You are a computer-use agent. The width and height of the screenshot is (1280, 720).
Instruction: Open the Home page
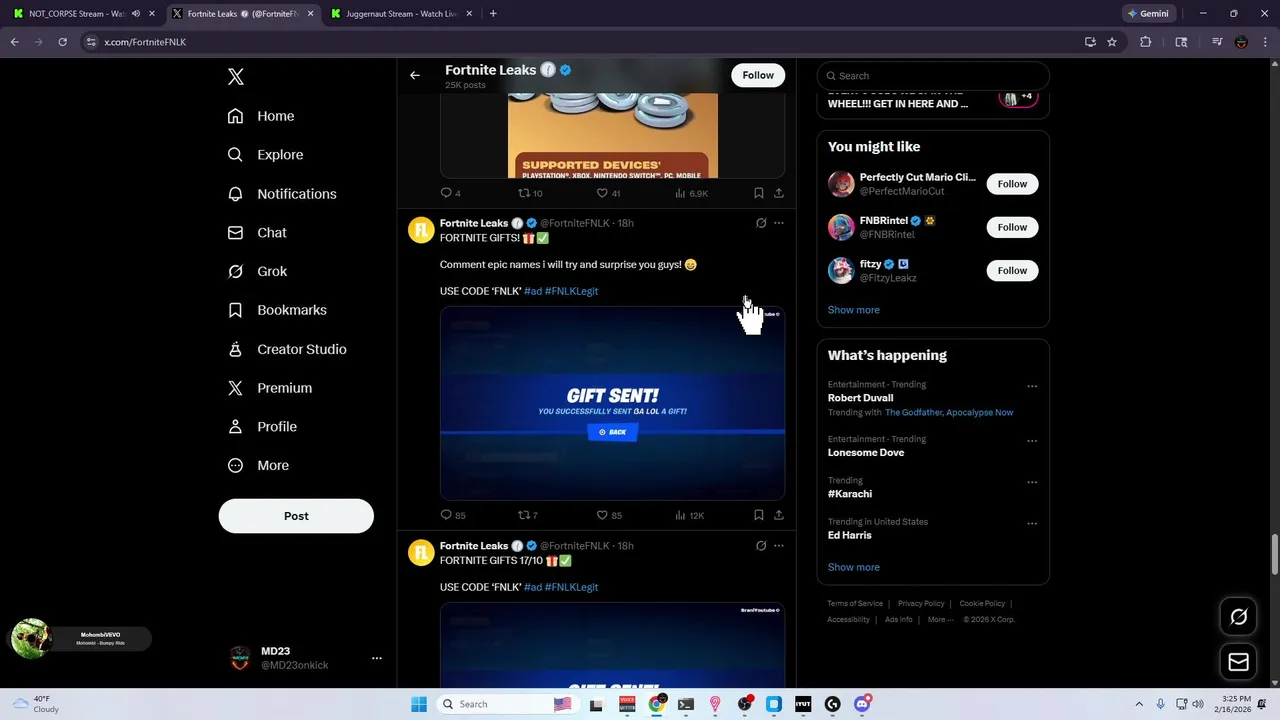261,116
